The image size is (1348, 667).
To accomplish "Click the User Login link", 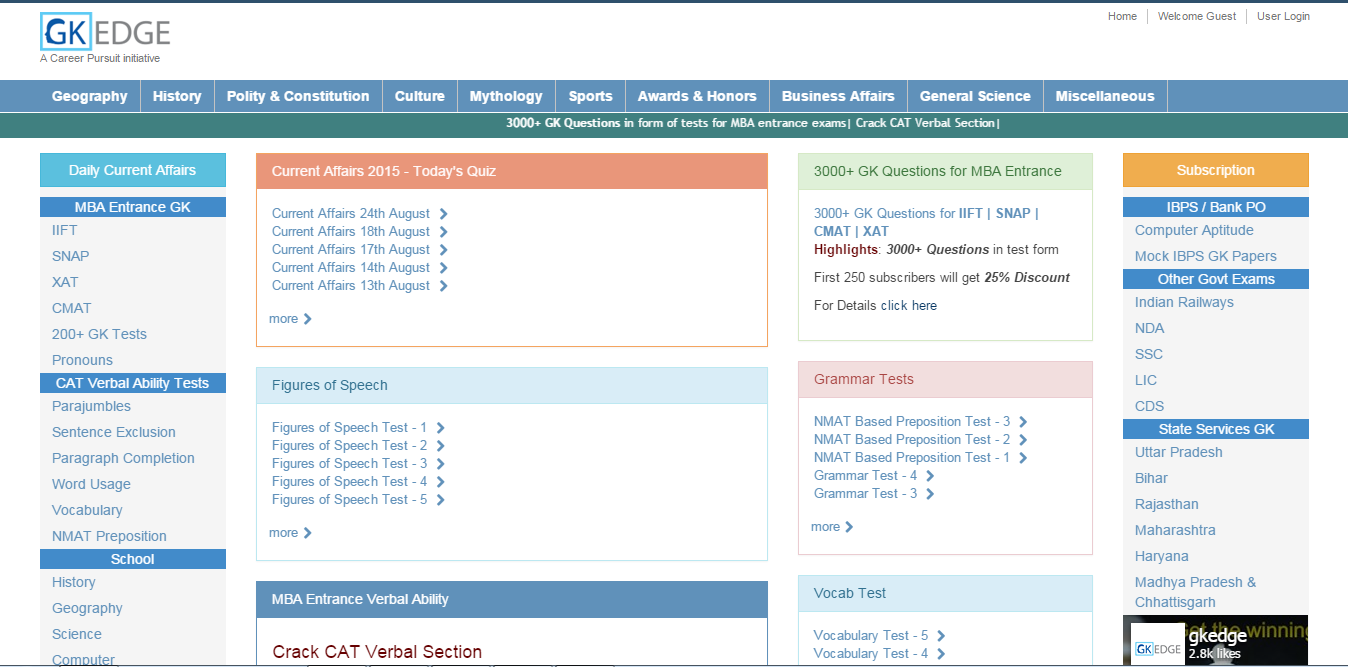I will [1283, 16].
